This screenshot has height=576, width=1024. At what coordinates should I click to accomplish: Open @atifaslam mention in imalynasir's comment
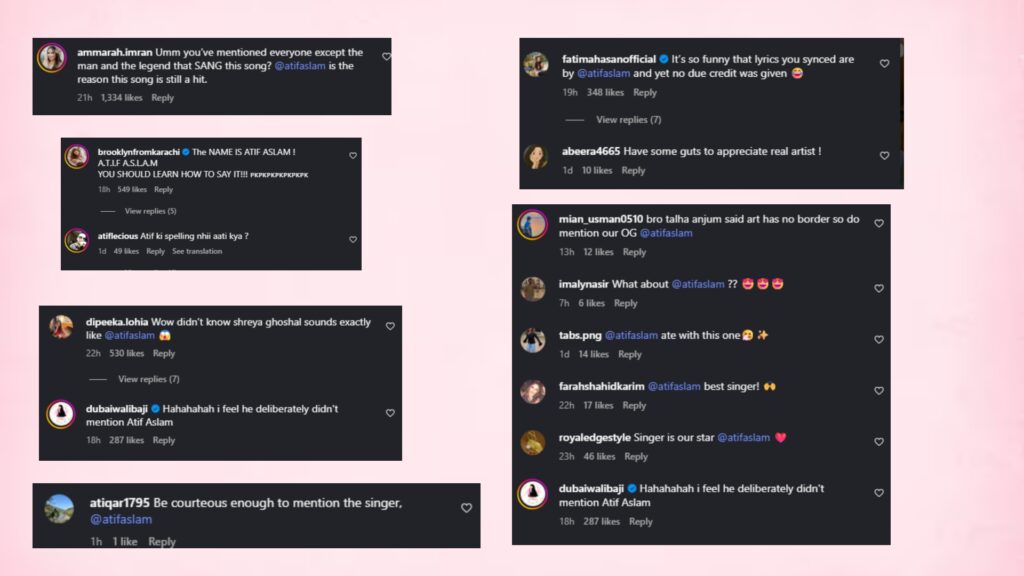tap(698, 284)
